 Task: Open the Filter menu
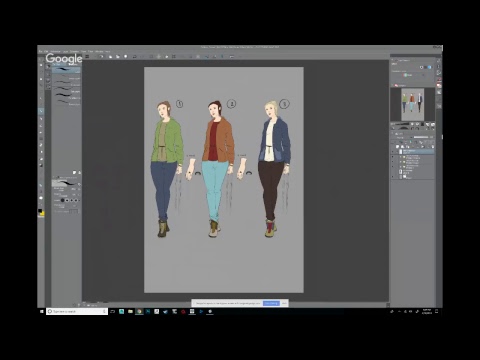coord(91,51)
